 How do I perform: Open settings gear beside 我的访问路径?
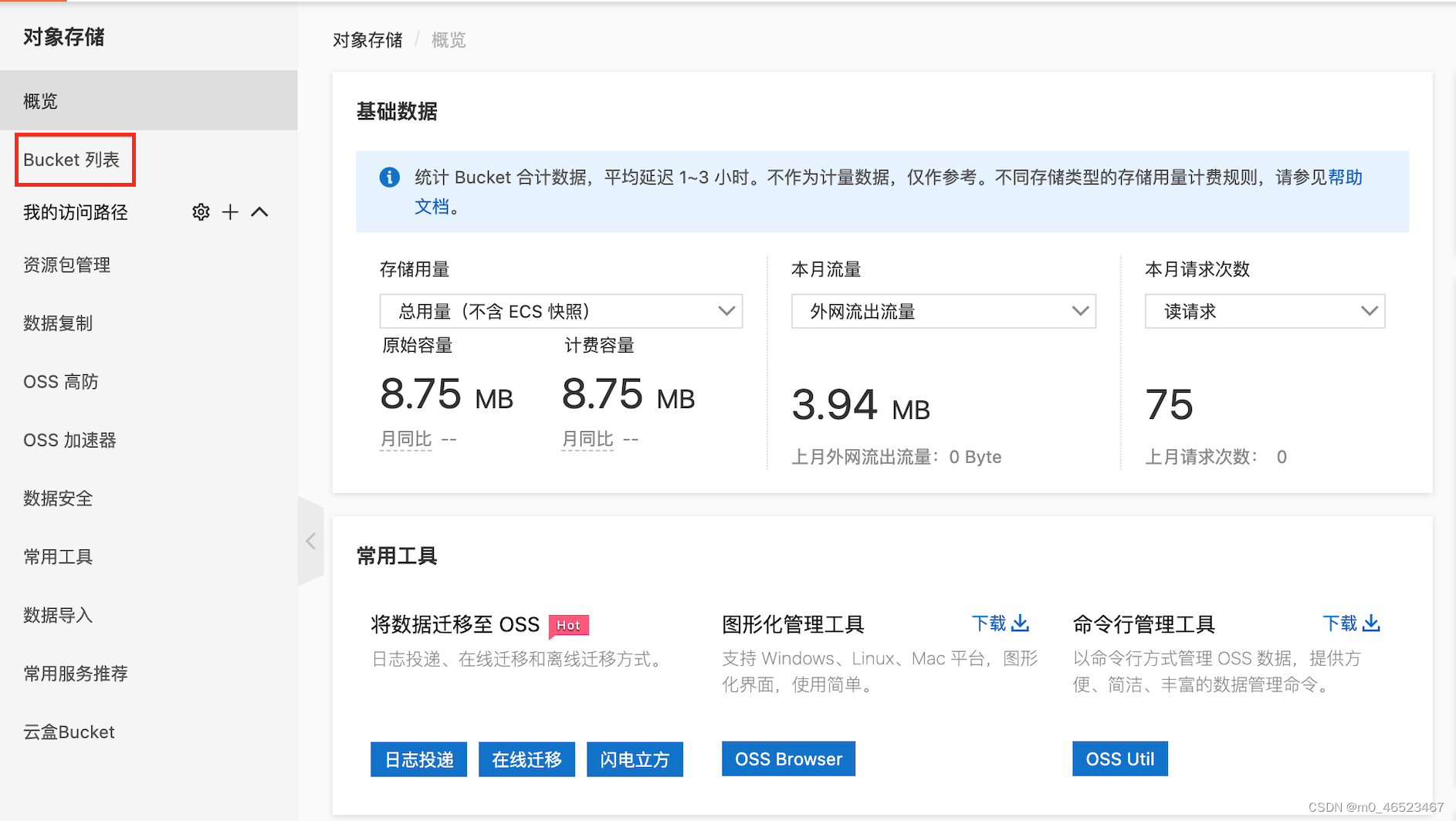point(201,212)
